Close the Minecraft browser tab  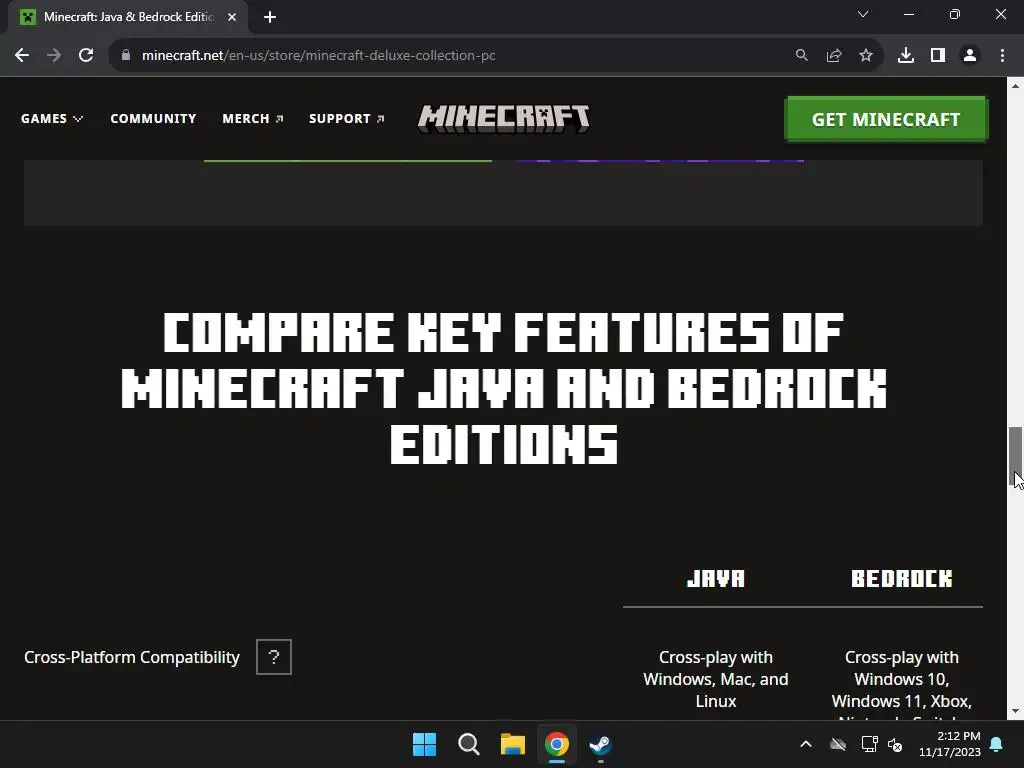point(232,17)
